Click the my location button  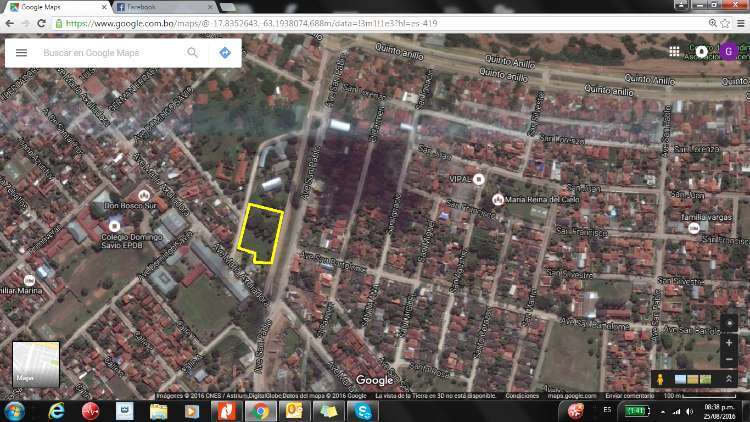[729, 324]
